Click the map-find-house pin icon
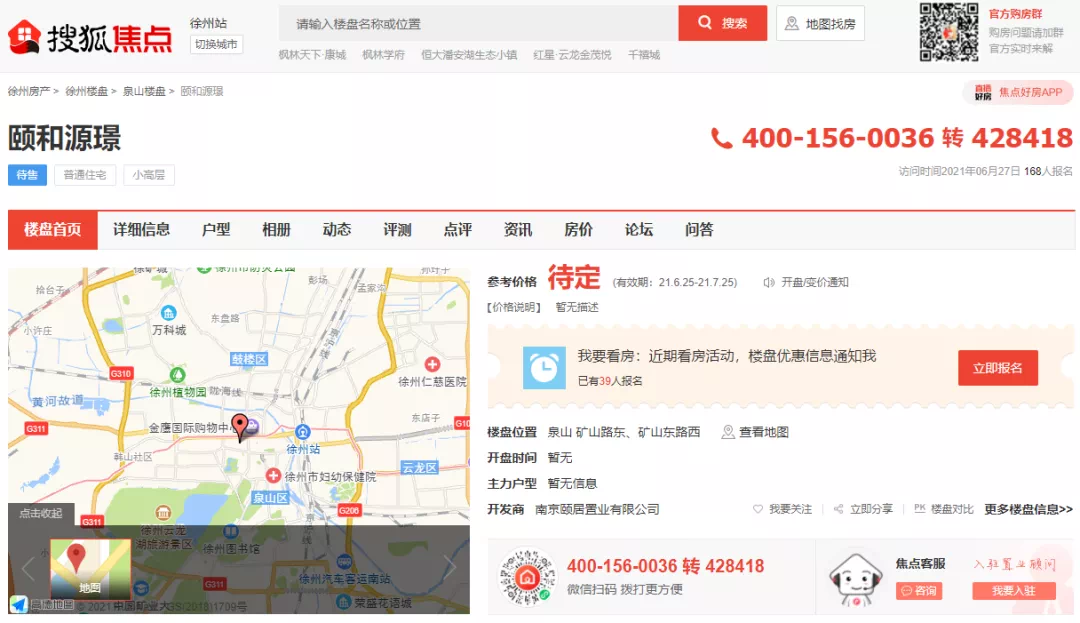1080x623 pixels. click(792, 23)
